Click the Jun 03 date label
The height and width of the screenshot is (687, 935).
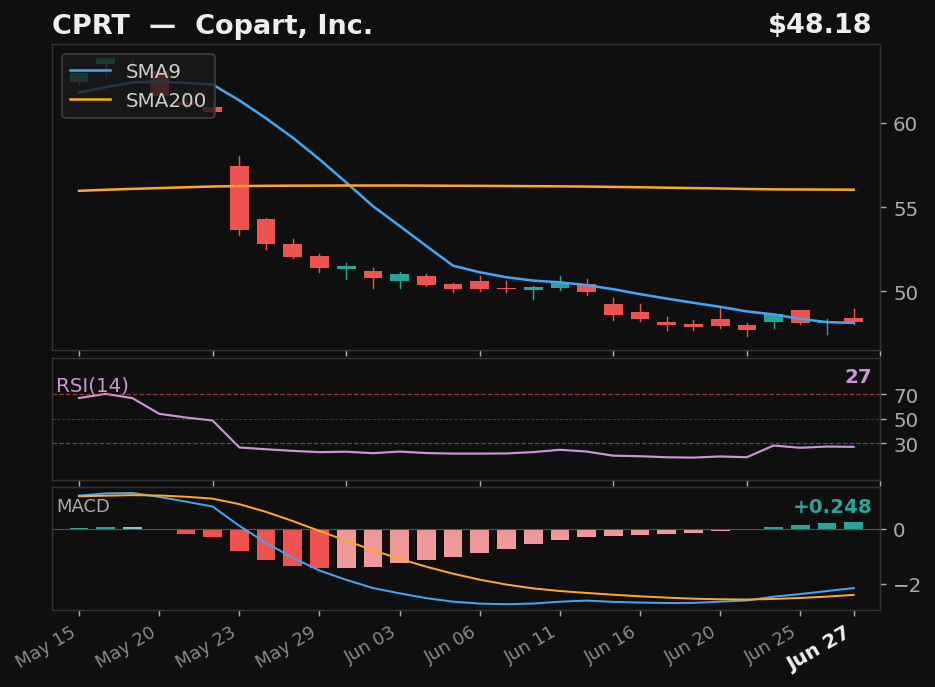(370, 645)
